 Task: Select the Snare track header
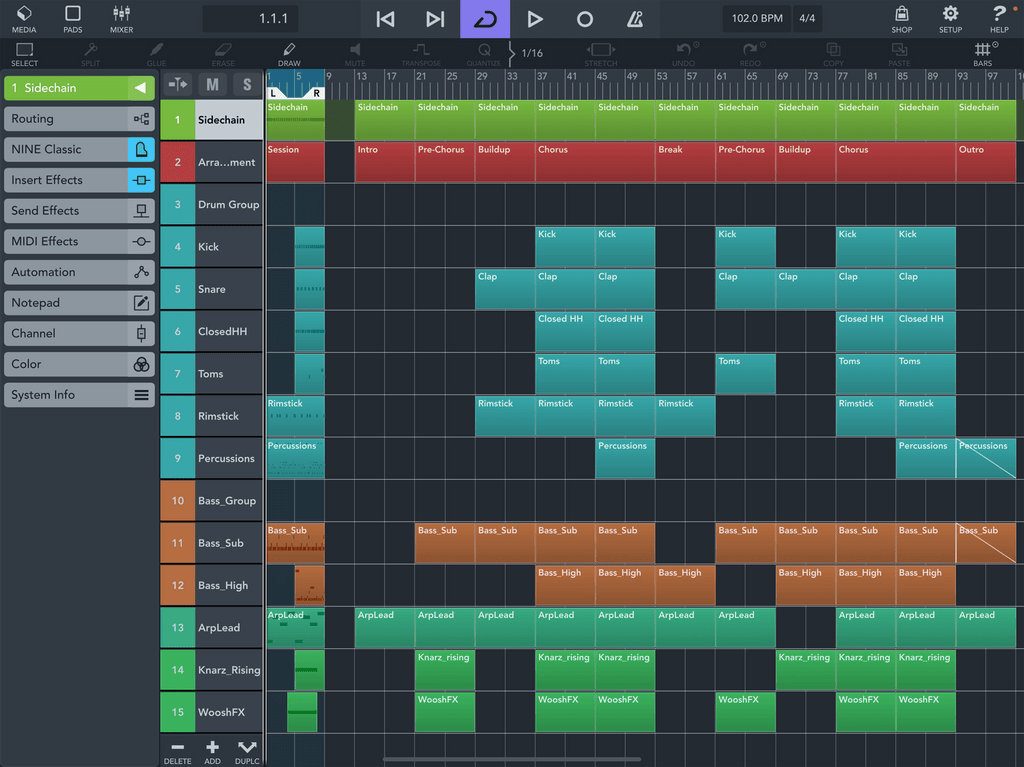coord(212,289)
